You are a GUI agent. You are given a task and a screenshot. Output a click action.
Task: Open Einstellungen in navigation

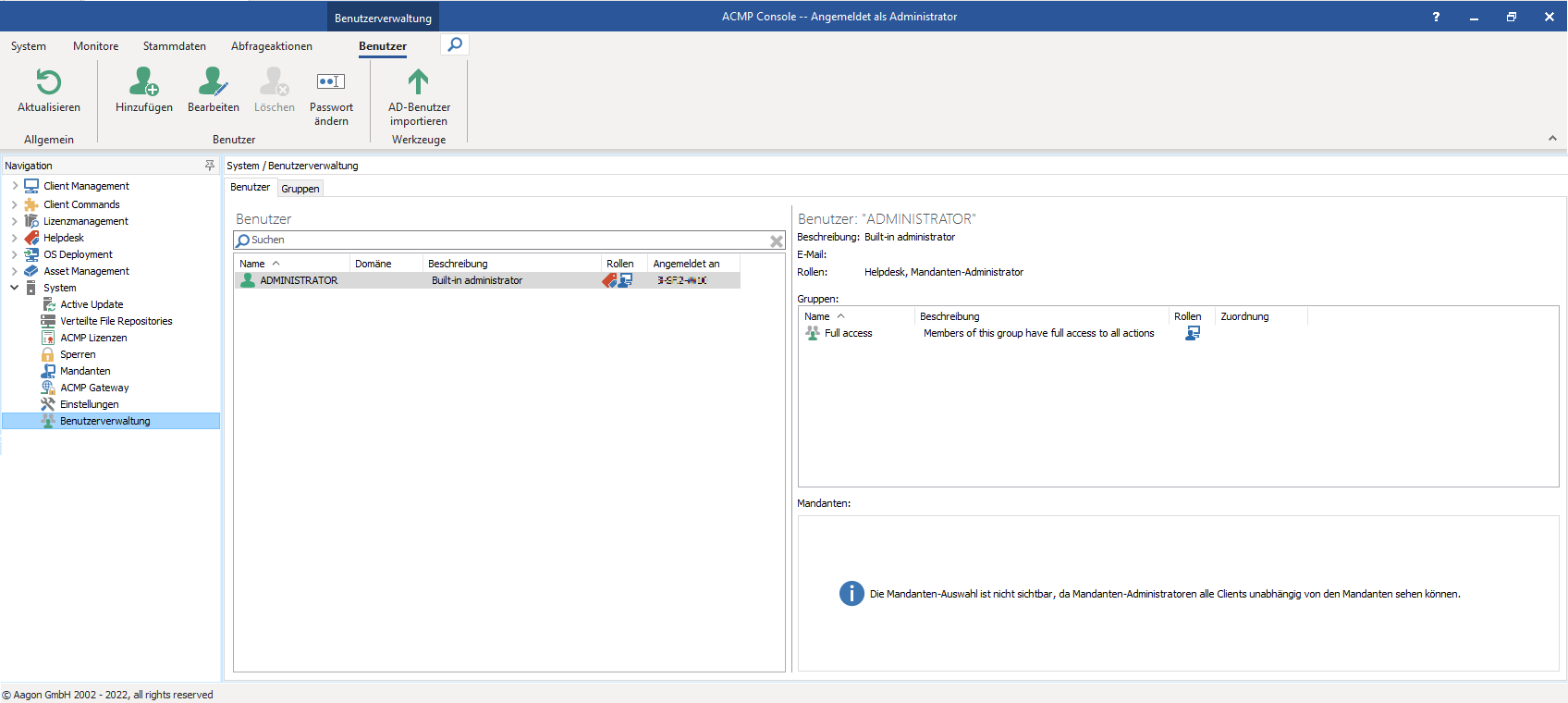pos(90,404)
